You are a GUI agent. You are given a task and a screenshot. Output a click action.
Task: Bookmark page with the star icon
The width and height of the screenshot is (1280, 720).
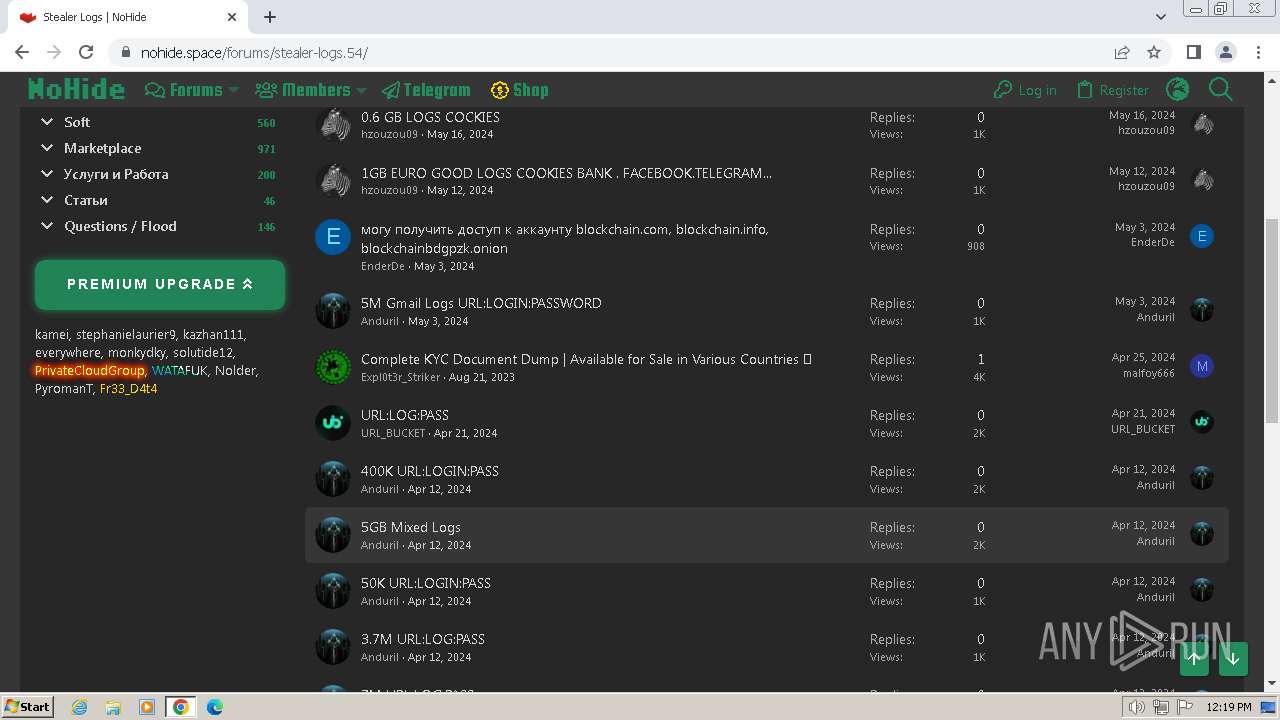coord(1154,52)
